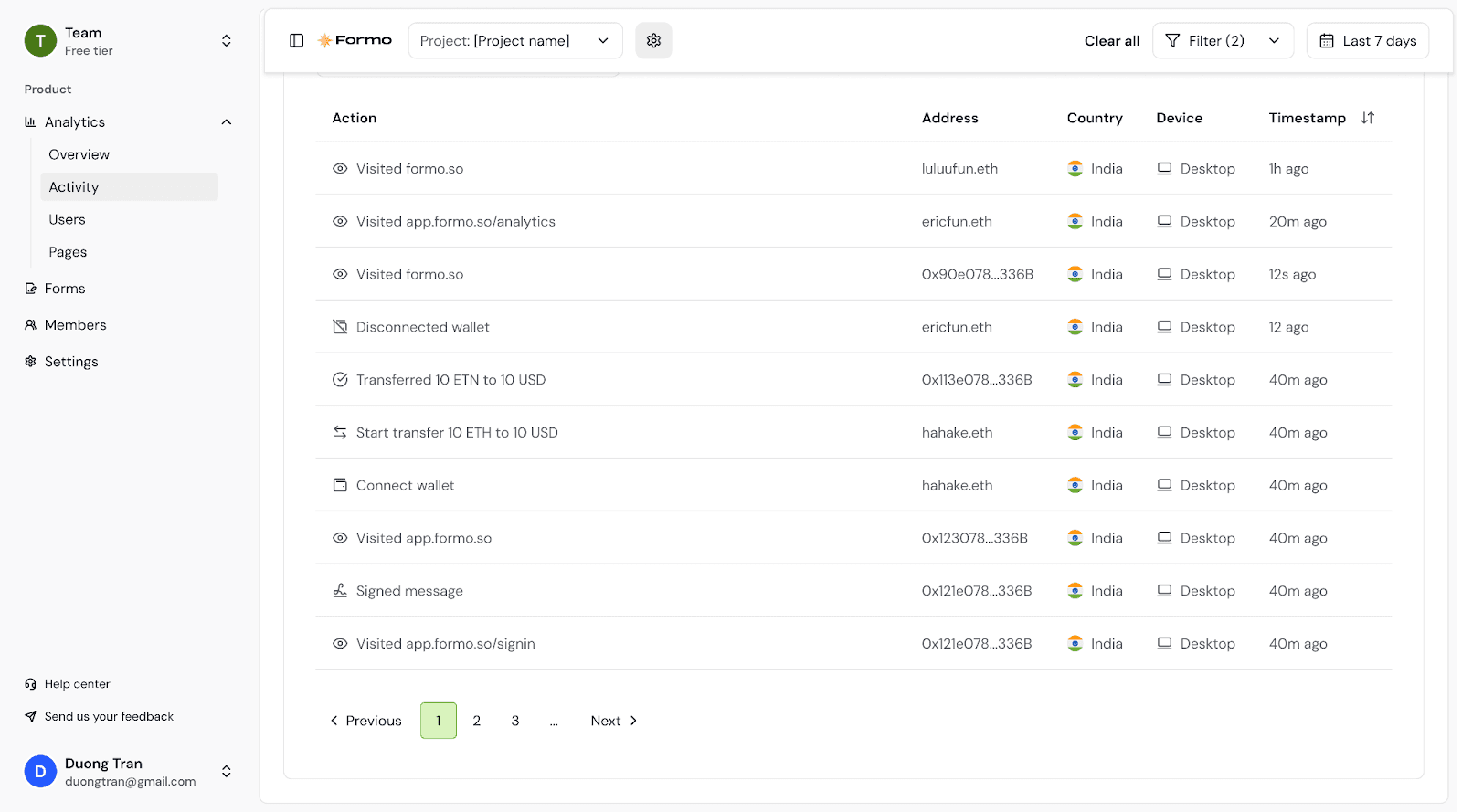Select Activity in sidebar
The image size is (1462, 812).
[x=129, y=186]
